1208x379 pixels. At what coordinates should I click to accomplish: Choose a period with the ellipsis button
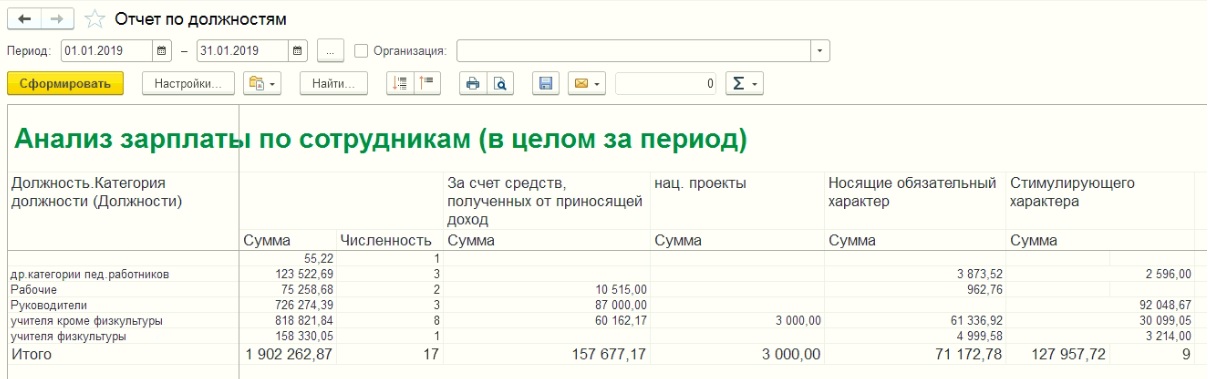(331, 50)
